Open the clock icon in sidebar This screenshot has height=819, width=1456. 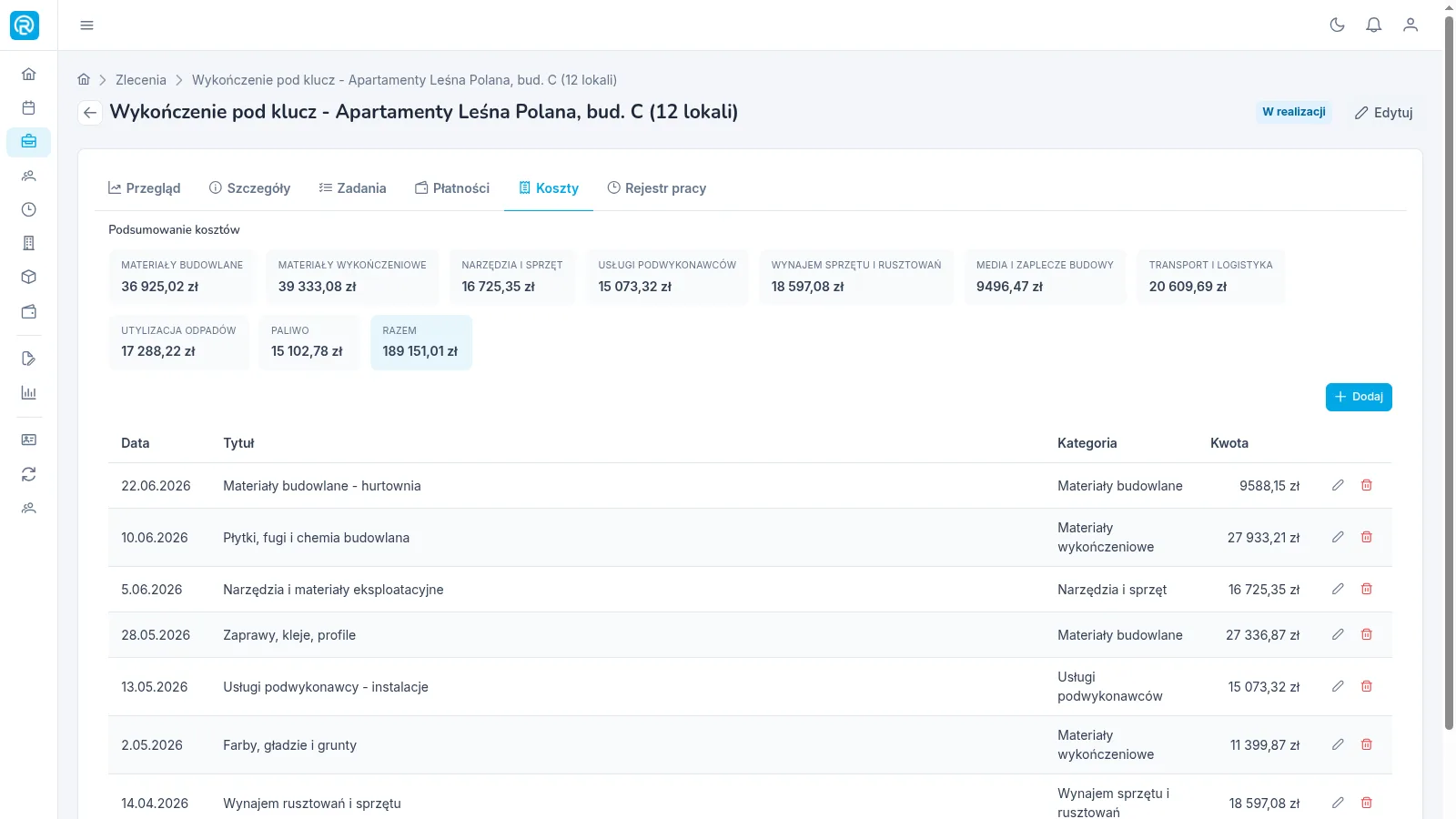click(28, 209)
